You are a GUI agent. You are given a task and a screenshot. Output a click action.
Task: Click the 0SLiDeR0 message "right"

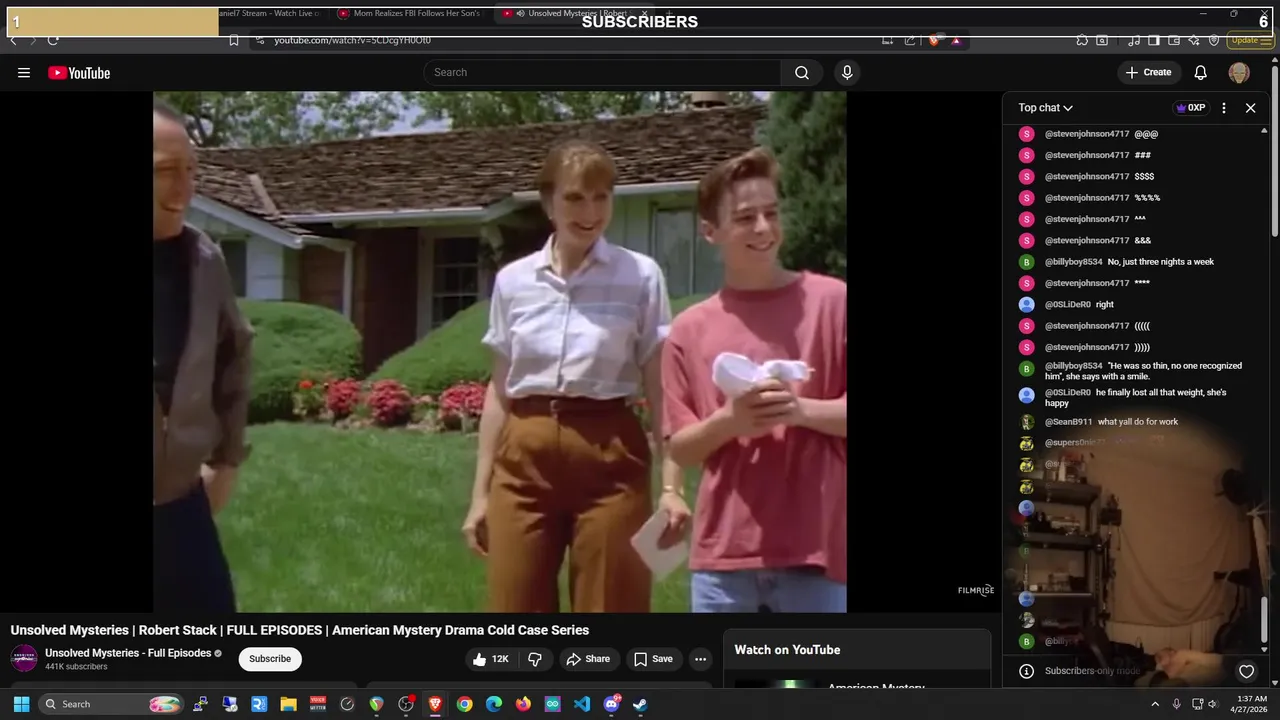pyautogui.click(x=1105, y=304)
